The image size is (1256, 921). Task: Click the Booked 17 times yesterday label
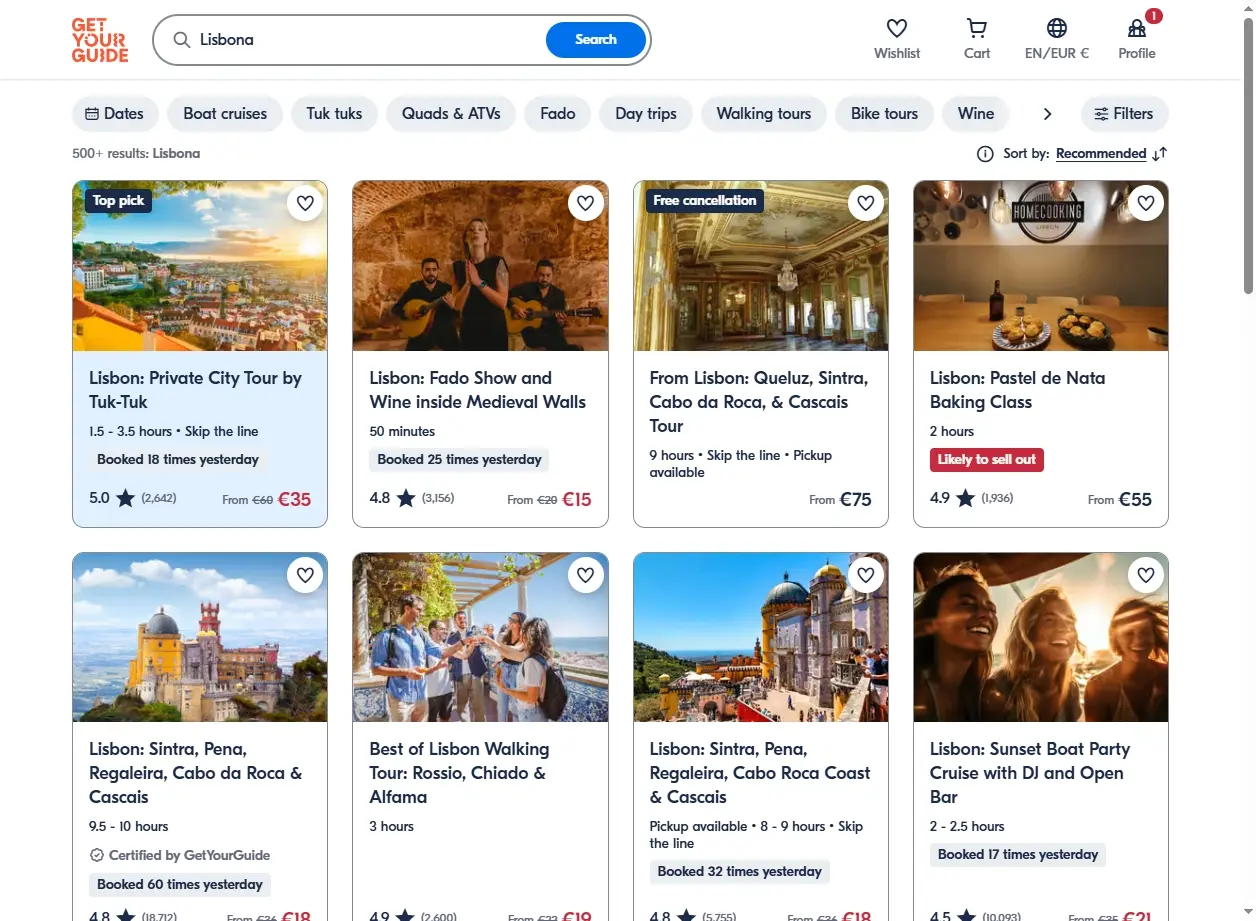point(1018,855)
